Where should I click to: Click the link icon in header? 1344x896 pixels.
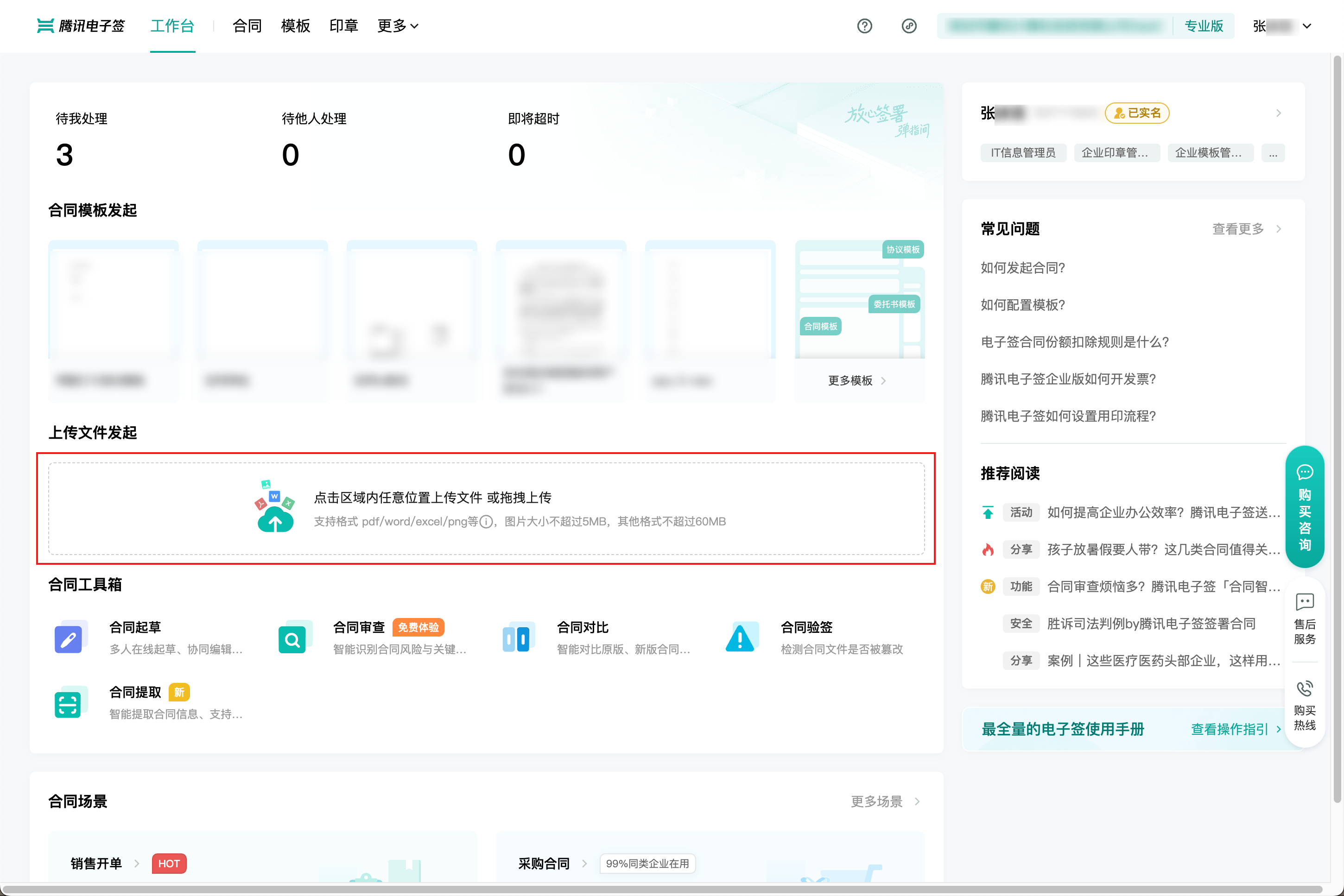click(909, 26)
